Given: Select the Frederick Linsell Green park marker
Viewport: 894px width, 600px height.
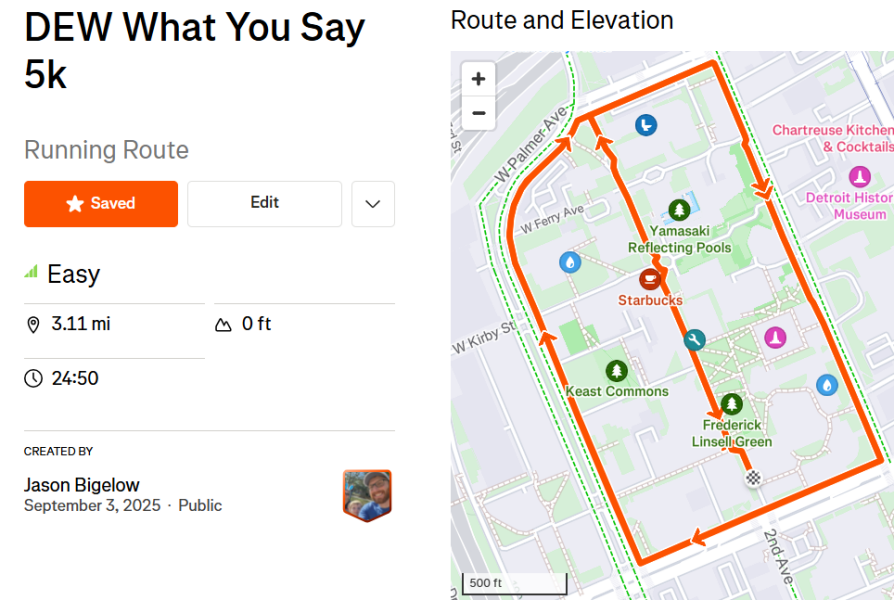Looking at the screenshot, I should click(732, 404).
